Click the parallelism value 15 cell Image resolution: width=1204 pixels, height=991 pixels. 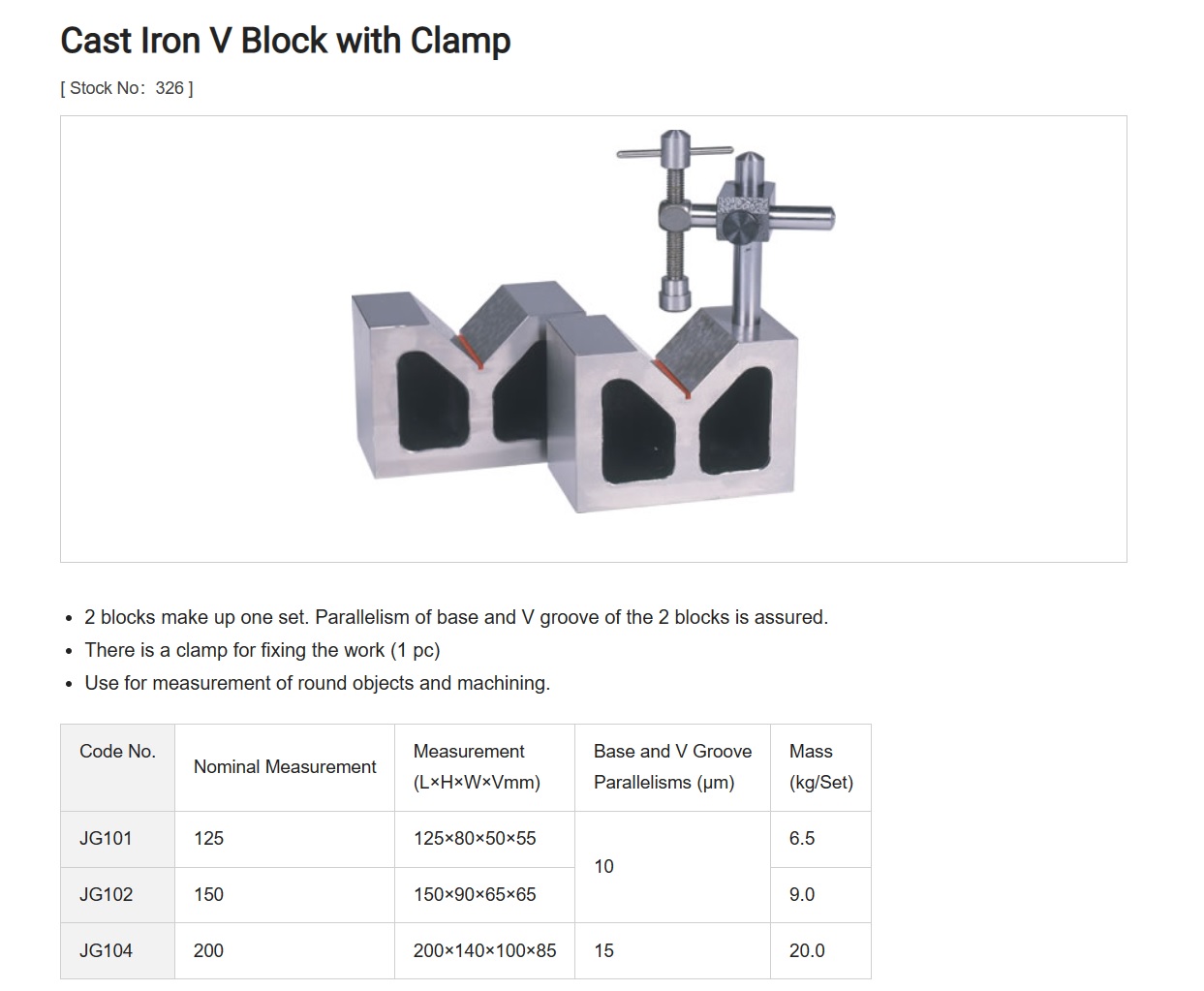672,950
